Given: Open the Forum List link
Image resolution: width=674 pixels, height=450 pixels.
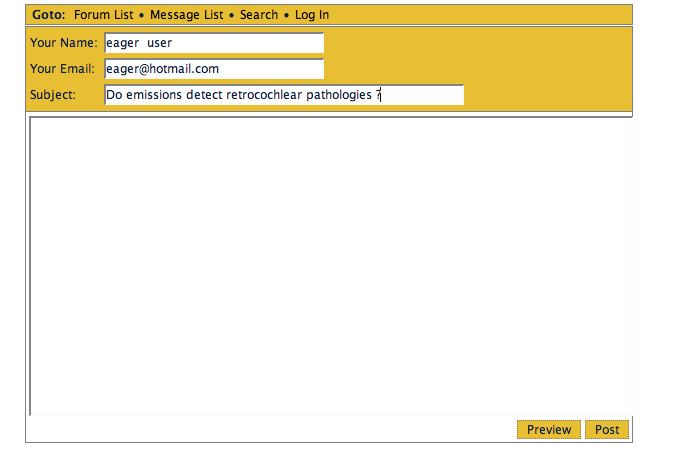Looking at the screenshot, I should click(x=103, y=15).
